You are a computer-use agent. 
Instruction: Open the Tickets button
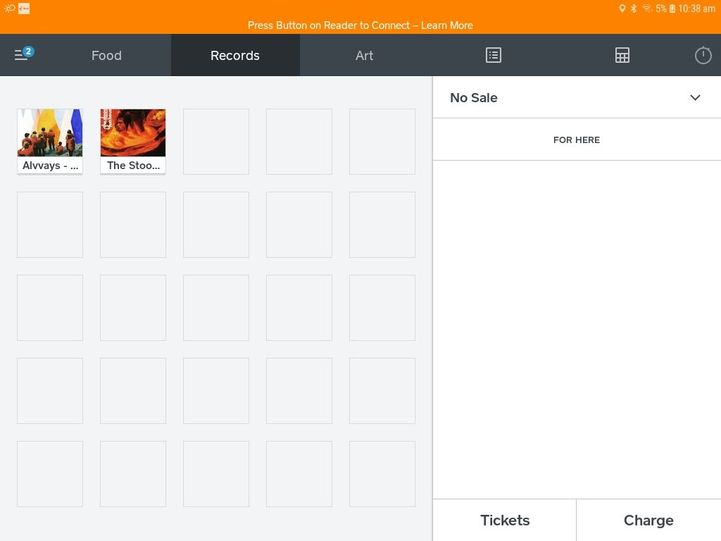coord(504,520)
